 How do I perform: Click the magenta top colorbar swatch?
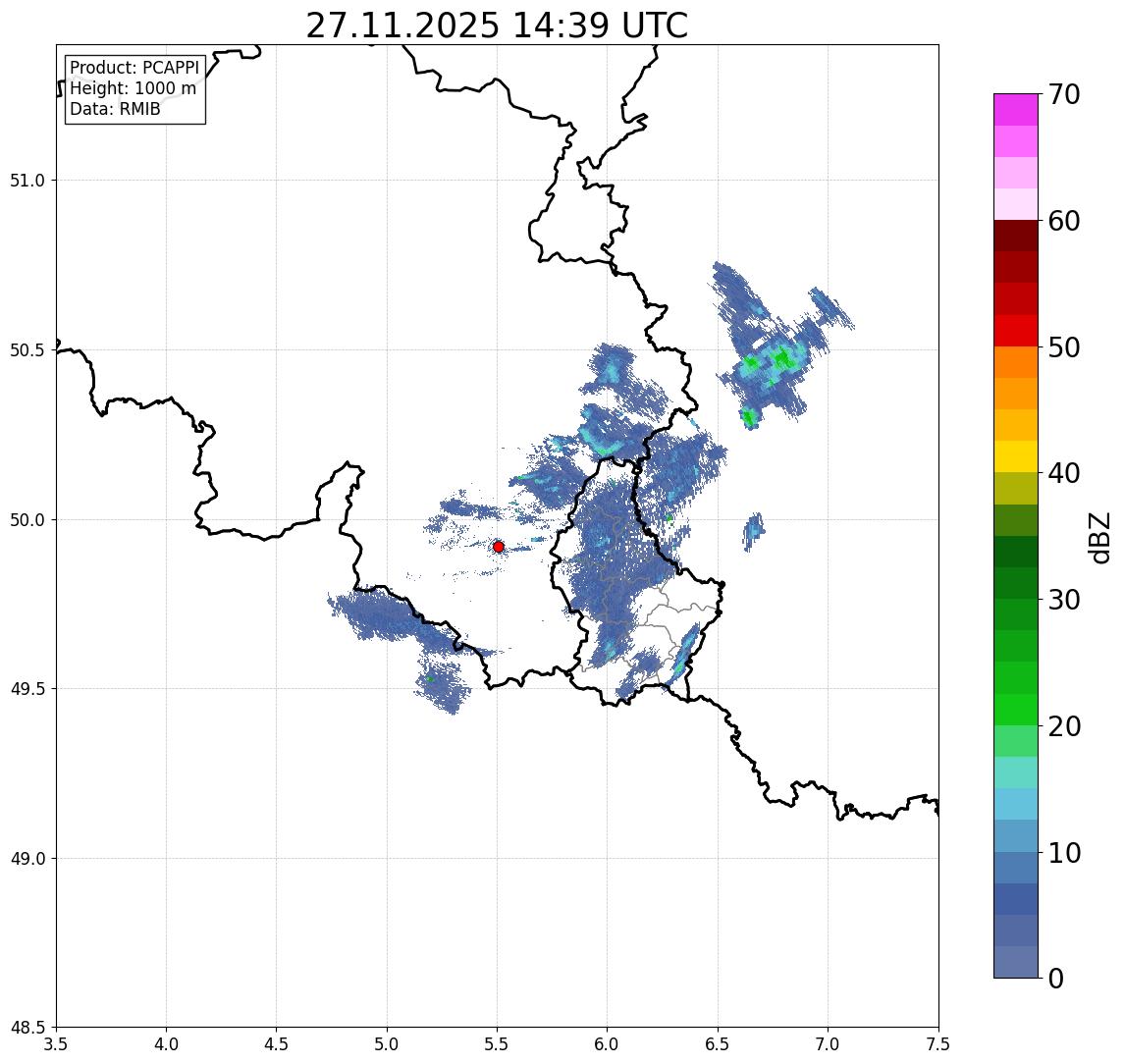click(1016, 110)
